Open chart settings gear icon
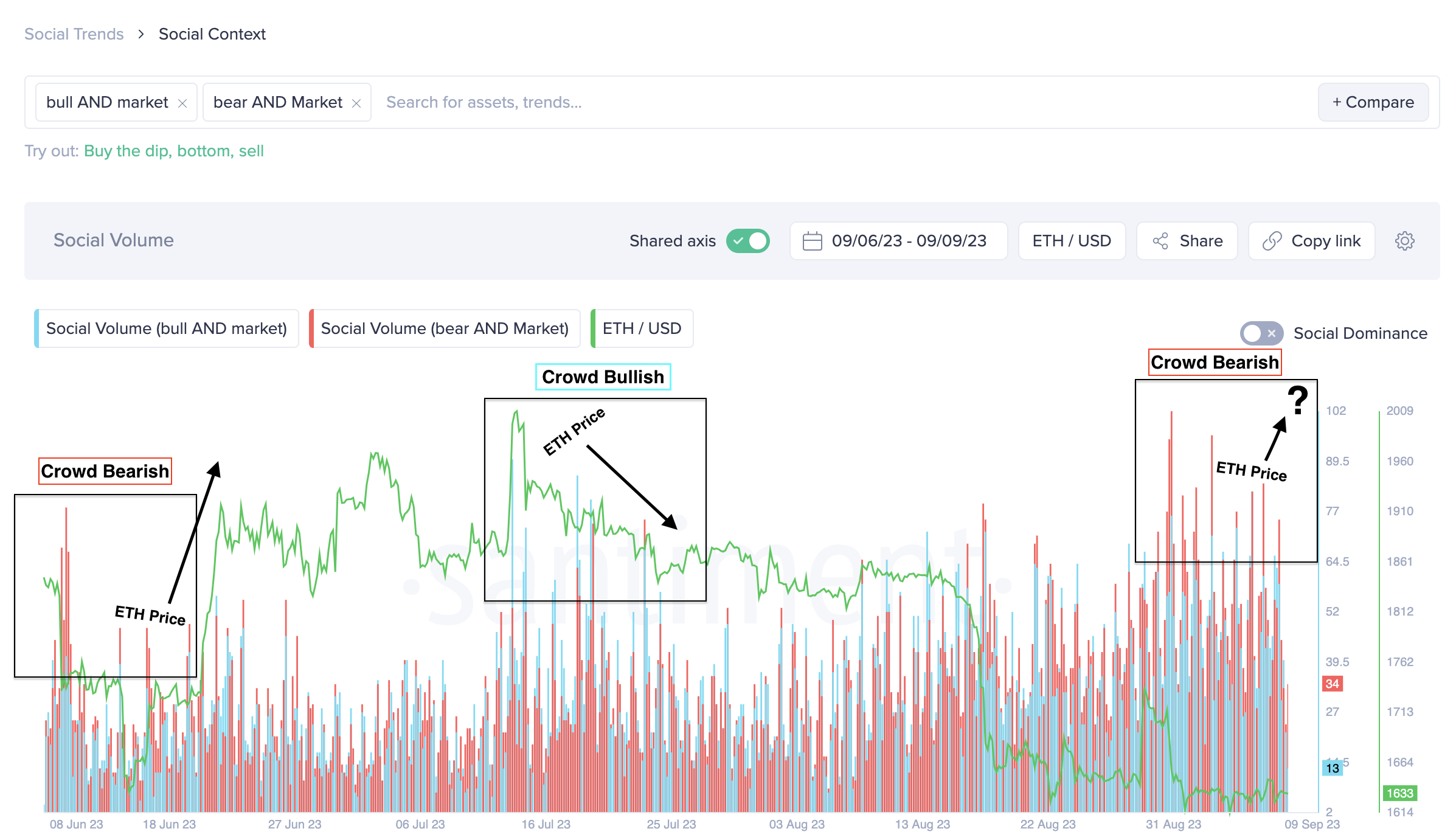Viewport: 1456px width, 837px height. (1404, 241)
